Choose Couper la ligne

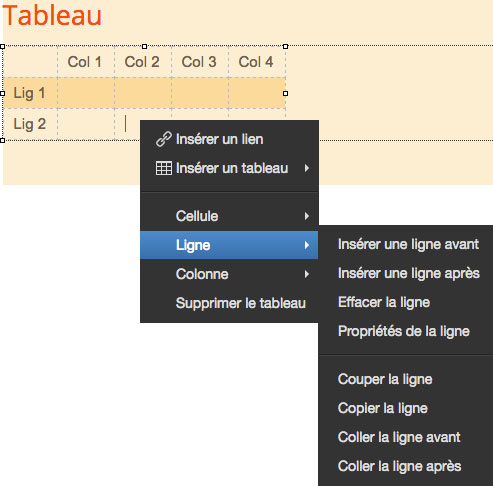coord(385,379)
